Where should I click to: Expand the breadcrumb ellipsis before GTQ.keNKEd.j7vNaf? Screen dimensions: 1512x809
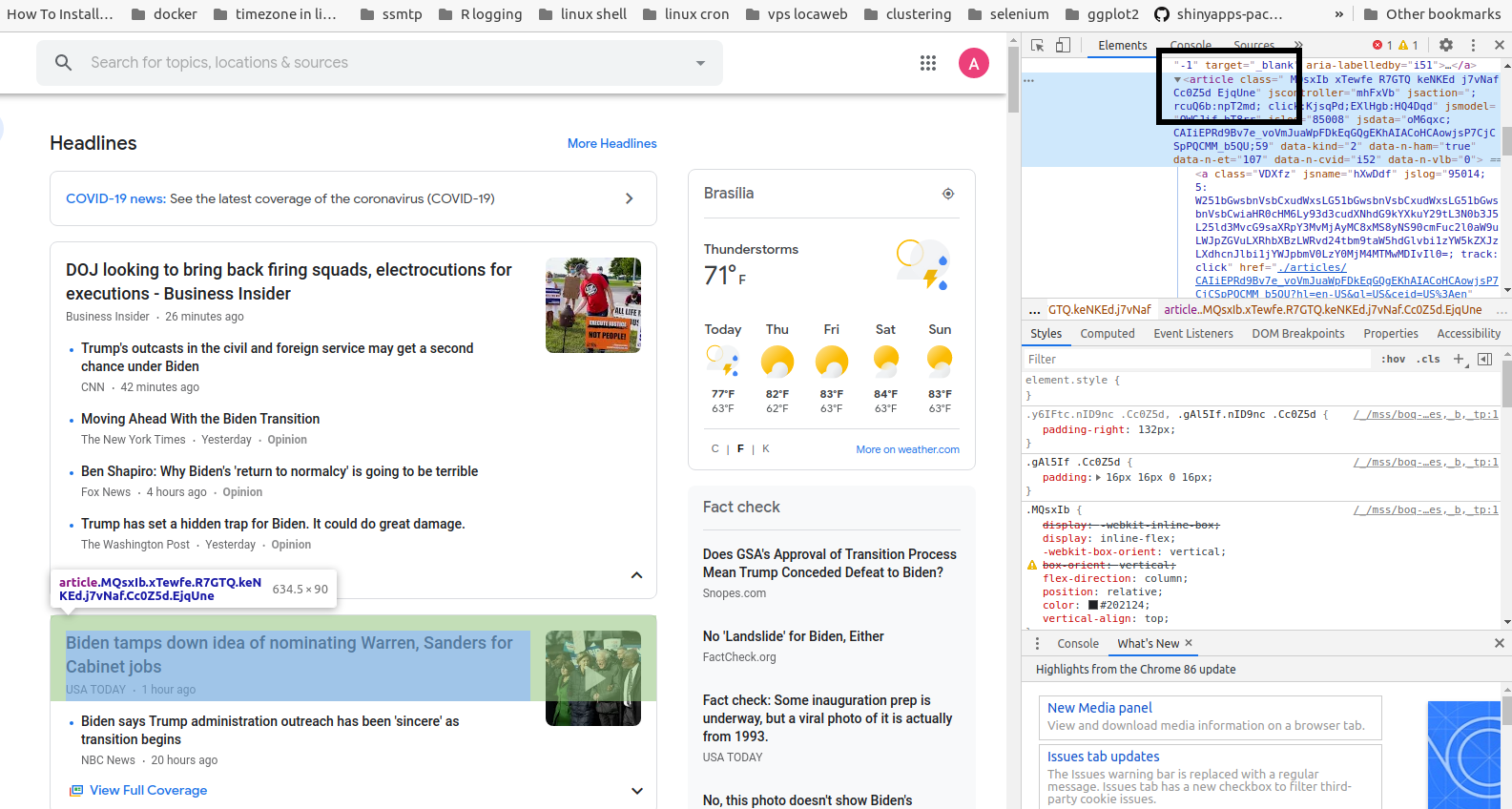click(x=1034, y=310)
